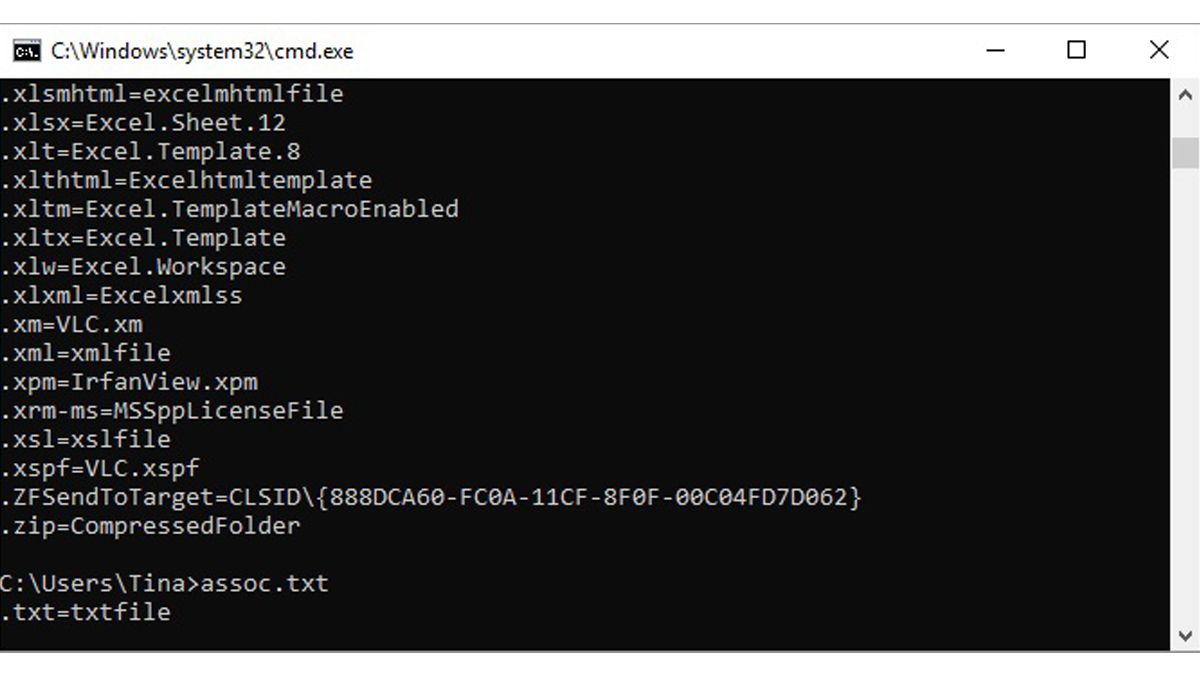This screenshot has height=675, width=1200.
Task: Close the cmd.exe window
Action: pos(1158,50)
